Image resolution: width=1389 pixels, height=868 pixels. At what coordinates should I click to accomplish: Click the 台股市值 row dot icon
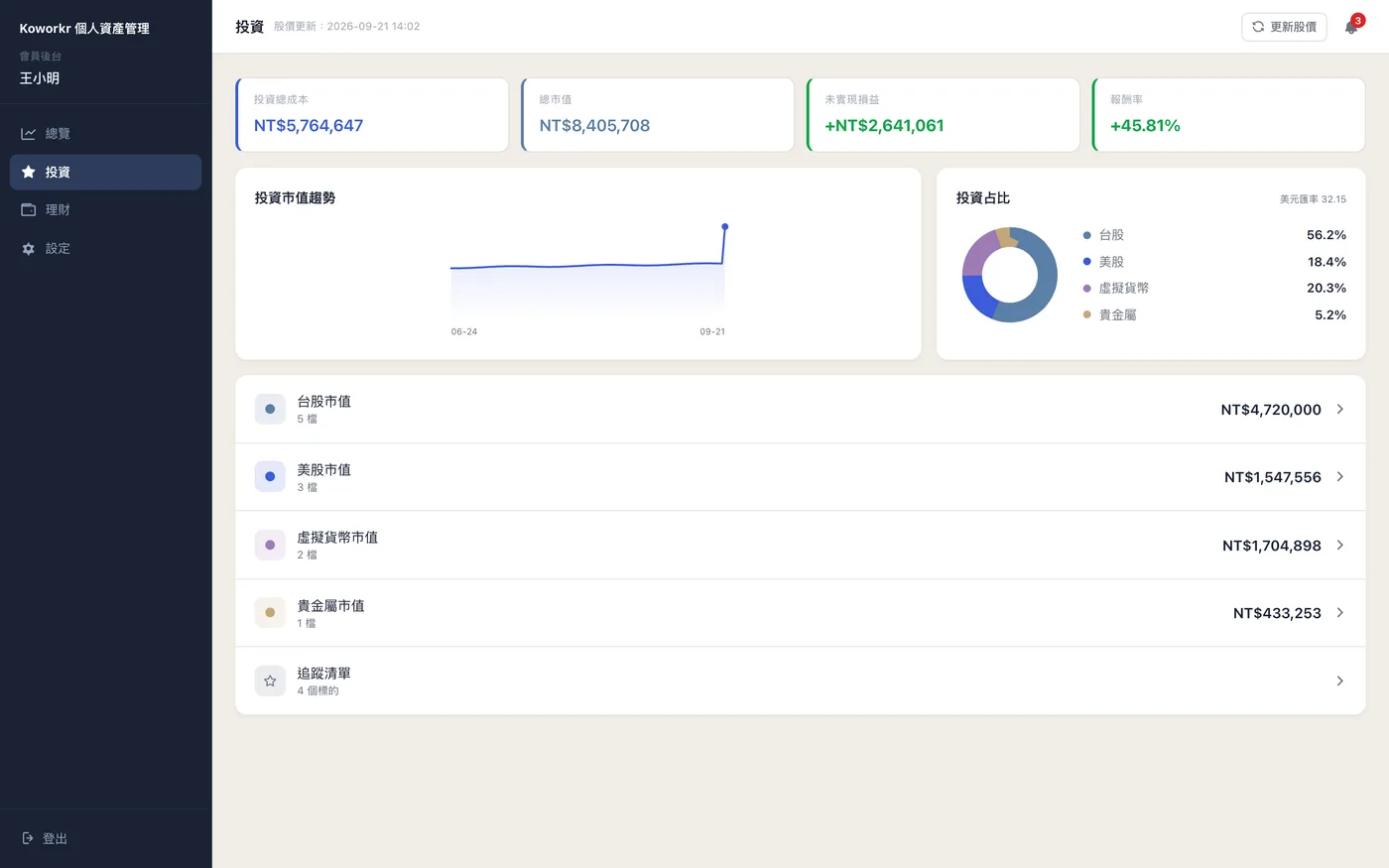(x=270, y=409)
